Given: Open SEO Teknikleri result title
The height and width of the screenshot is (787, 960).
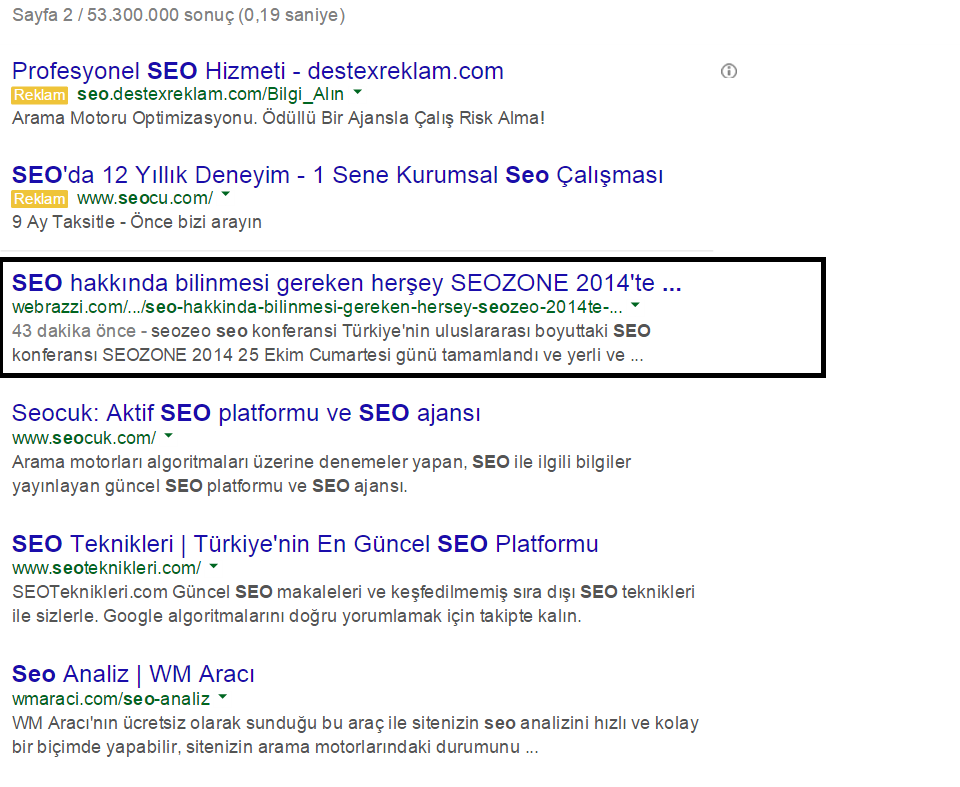Looking at the screenshot, I should [305, 544].
